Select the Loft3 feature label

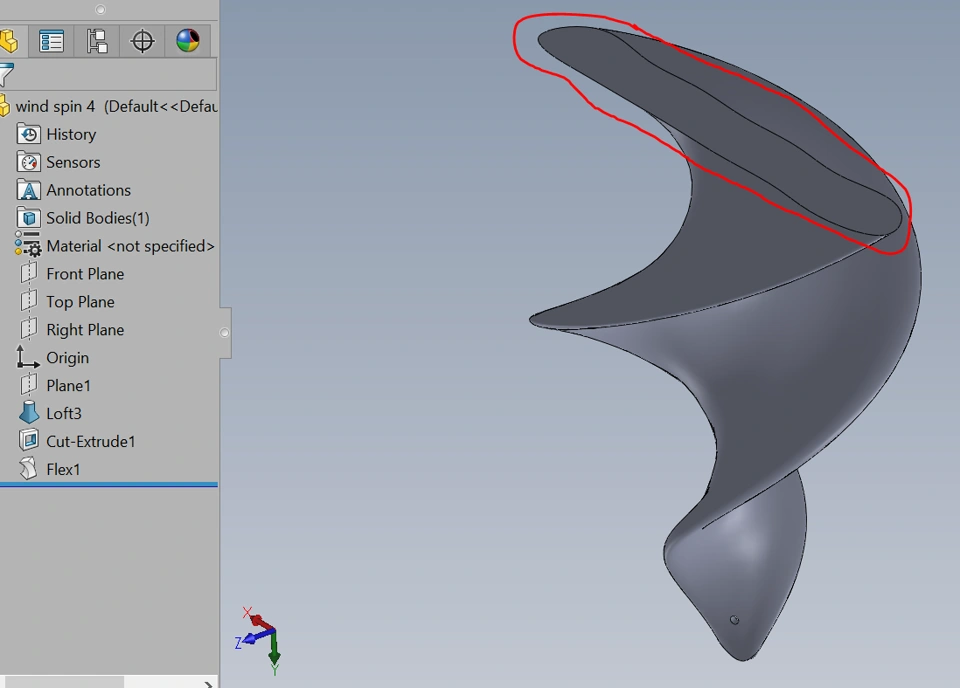pos(64,414)
